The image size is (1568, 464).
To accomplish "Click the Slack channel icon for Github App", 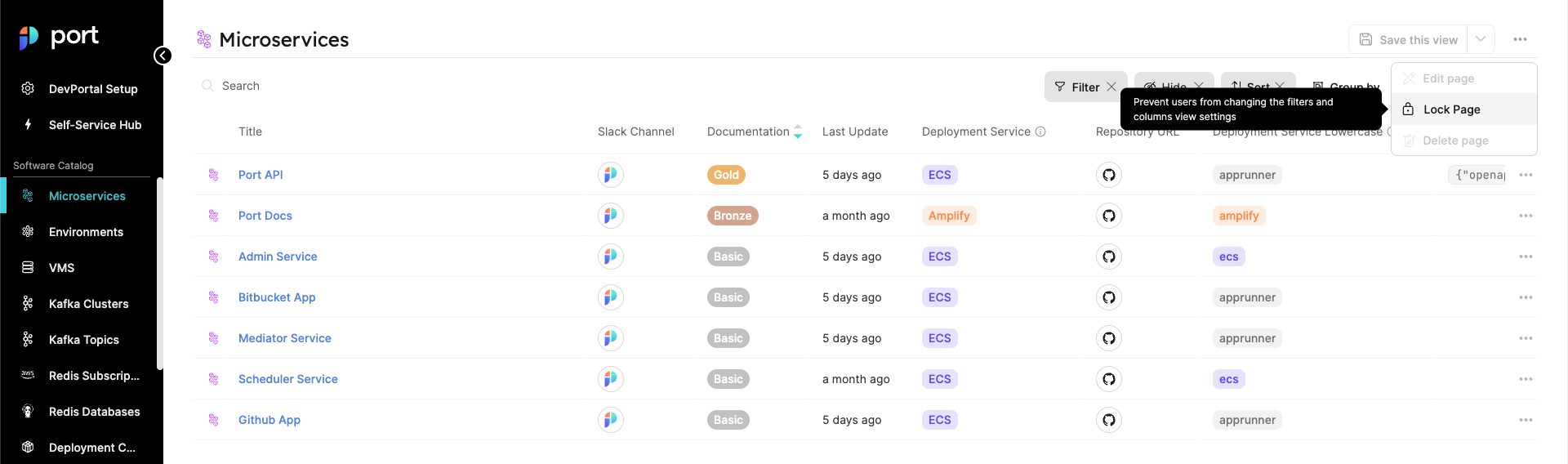I will pos(611,420).
